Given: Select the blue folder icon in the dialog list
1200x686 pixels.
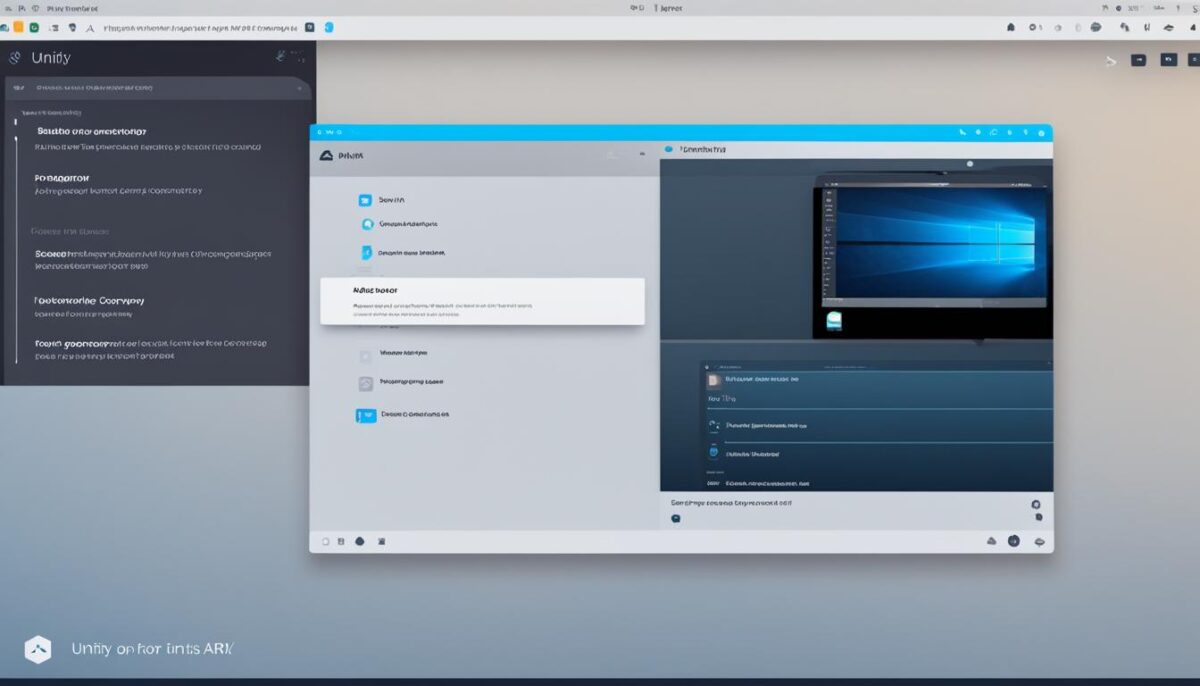Looking at the screenshot, I should pos(365,200).
